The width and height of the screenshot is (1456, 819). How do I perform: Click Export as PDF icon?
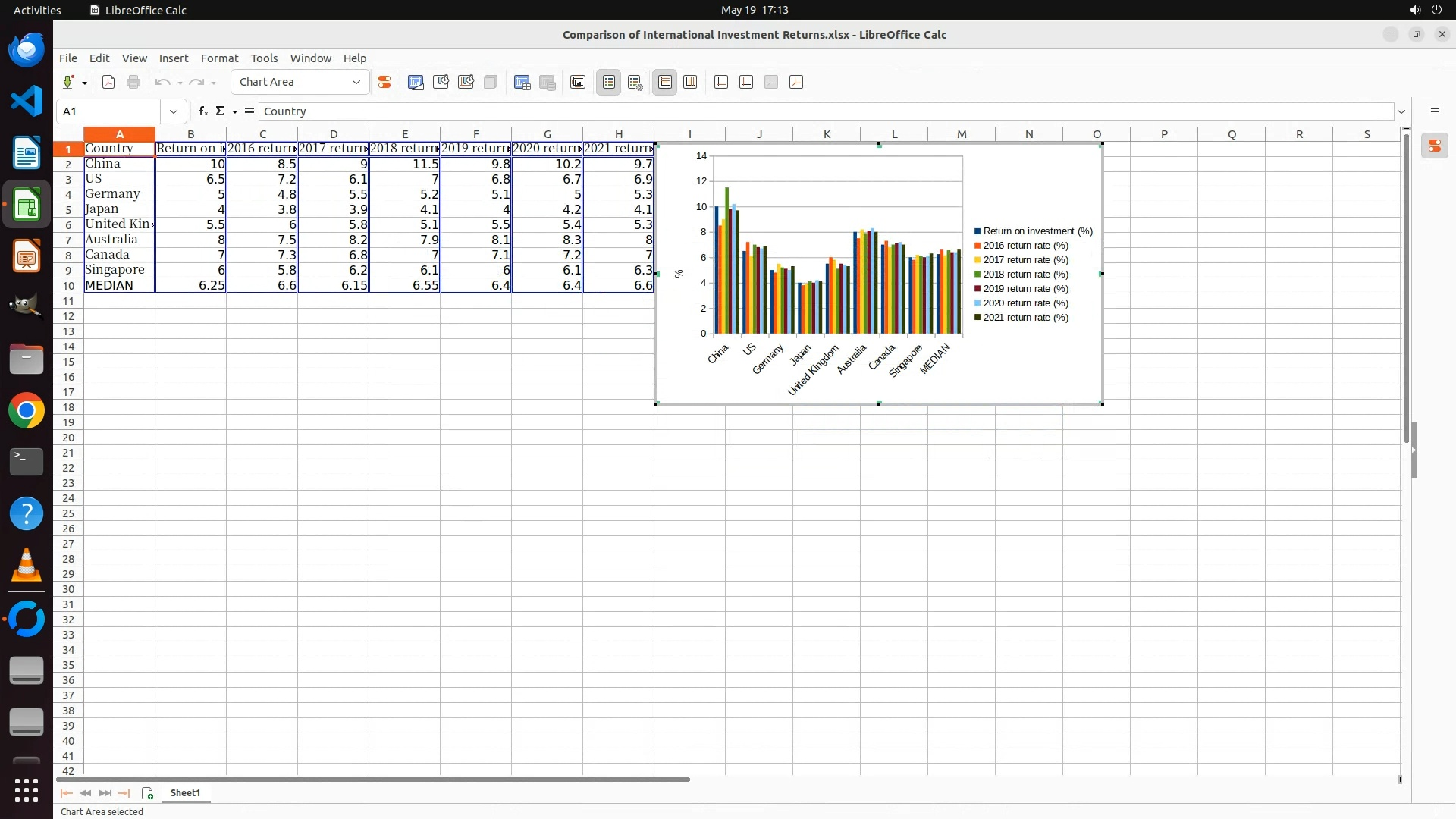[108, 82]
